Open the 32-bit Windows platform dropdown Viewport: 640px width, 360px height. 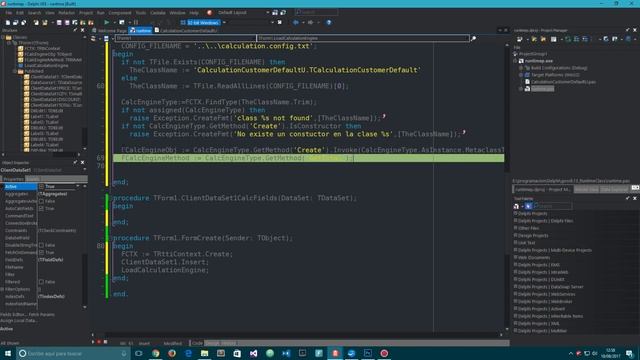224,22
